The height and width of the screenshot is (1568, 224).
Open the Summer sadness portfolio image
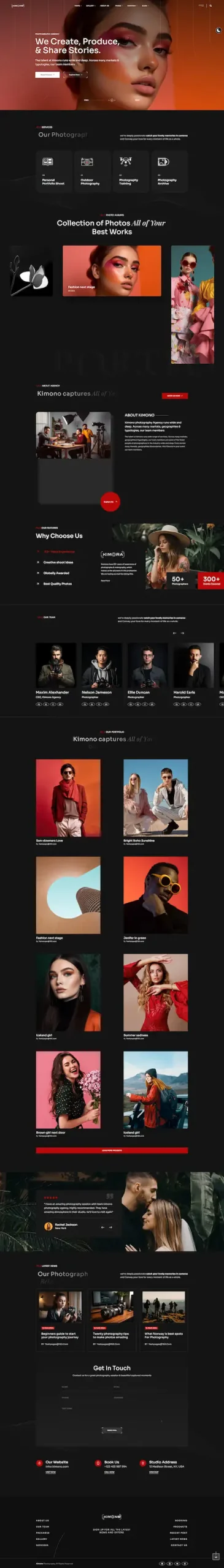[x=155, y=992]
